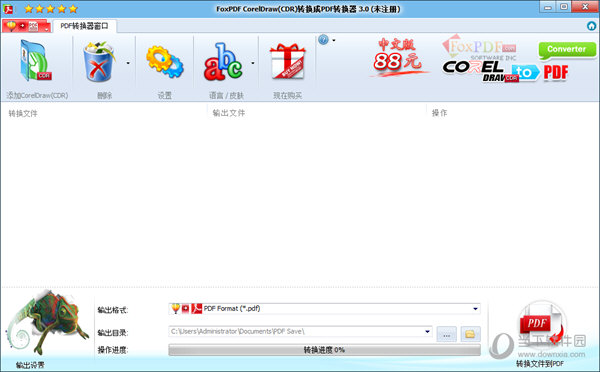This screenshot has height=372, width=600.
Task: Open the output format PDF Format dropdown
Action: (x=324, y=308)
